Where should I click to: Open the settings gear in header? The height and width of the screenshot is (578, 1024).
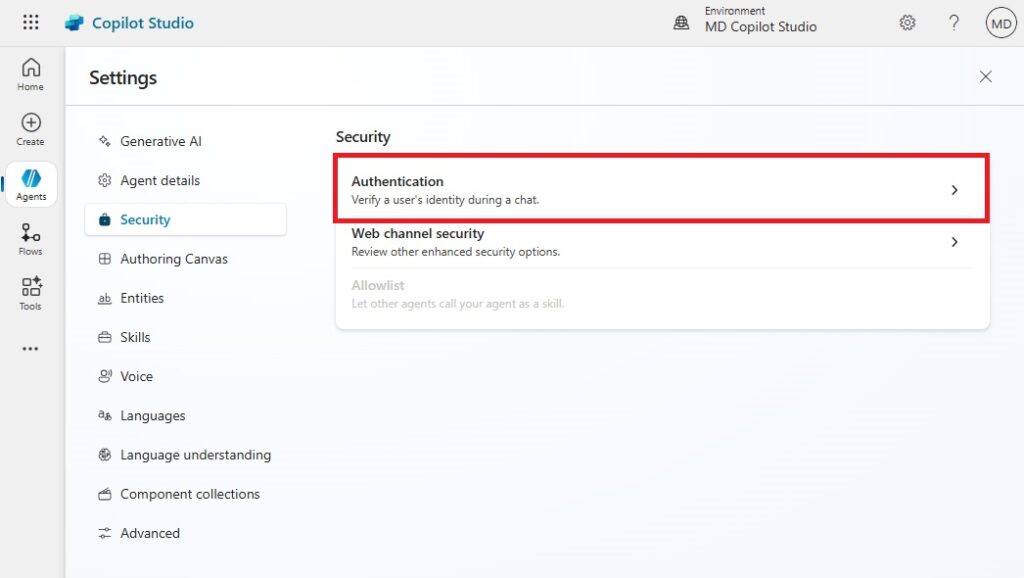point(907,23)
